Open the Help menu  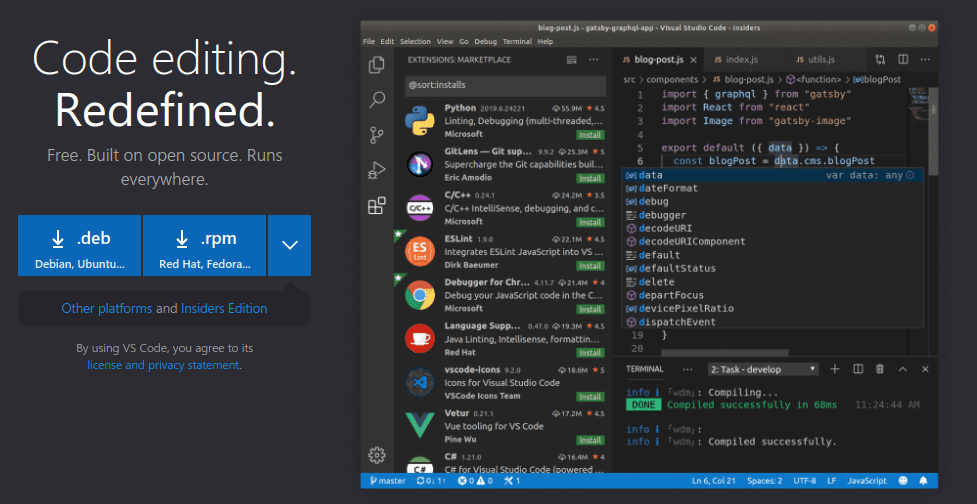point(545,42)
